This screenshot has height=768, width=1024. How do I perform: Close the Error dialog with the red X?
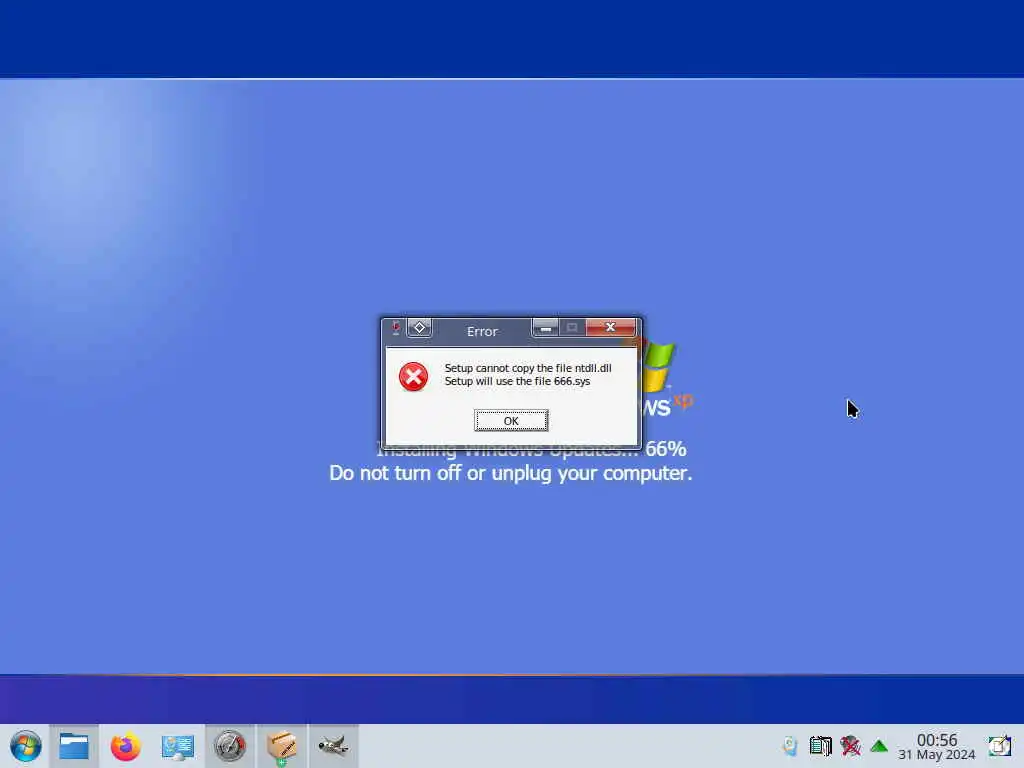[610, 327]
